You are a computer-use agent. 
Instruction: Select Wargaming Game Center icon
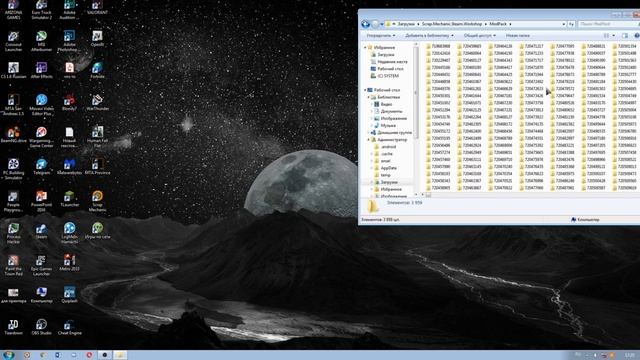[41, 137]
